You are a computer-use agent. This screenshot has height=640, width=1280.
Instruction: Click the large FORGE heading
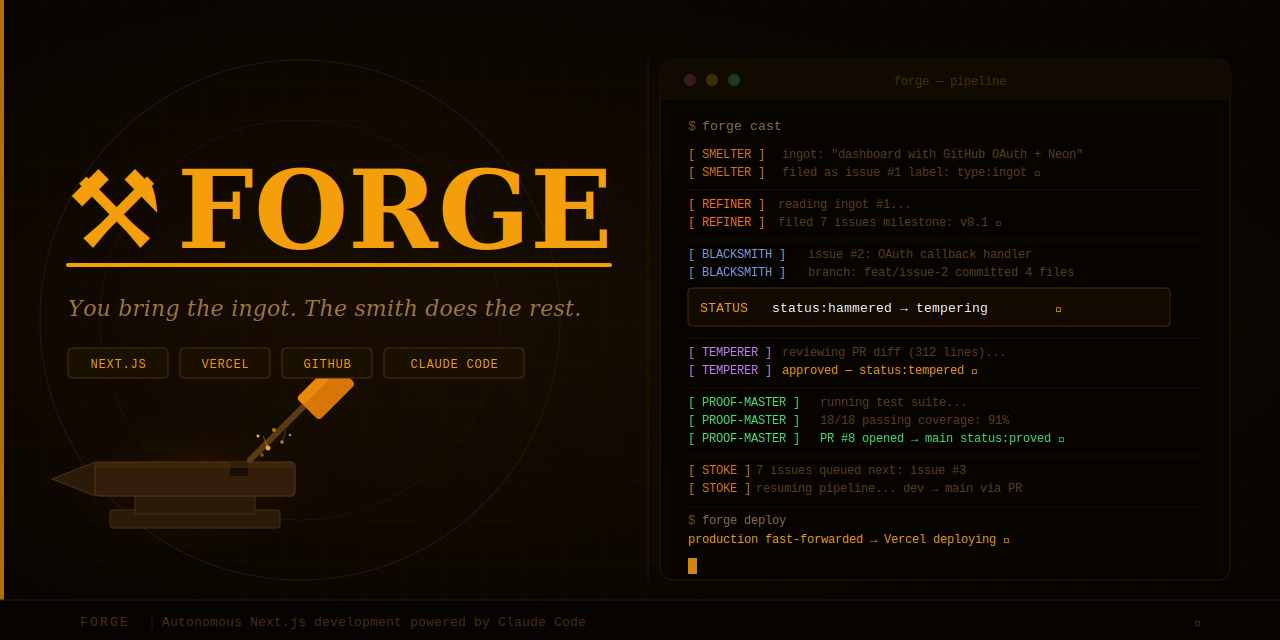[395, 208]
